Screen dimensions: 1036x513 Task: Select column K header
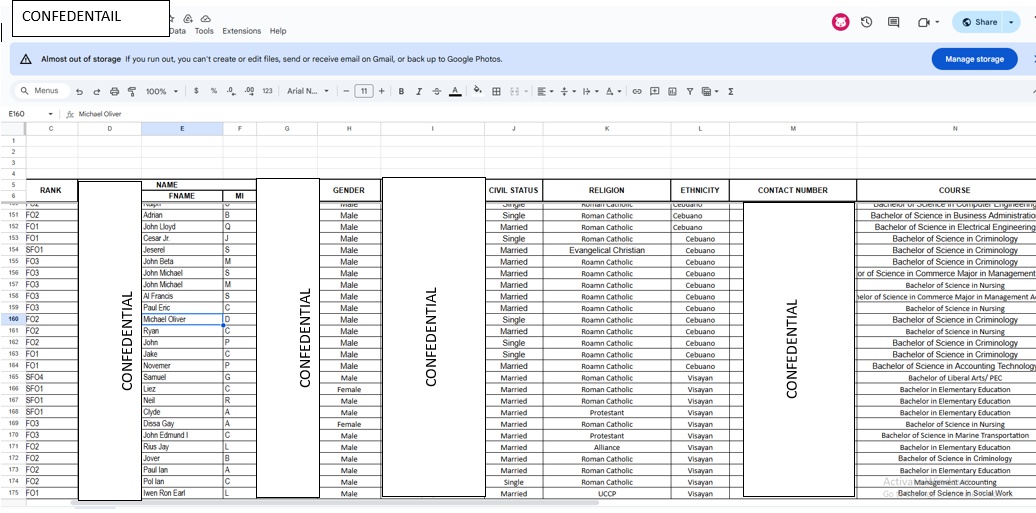click(x=607, y=129)
